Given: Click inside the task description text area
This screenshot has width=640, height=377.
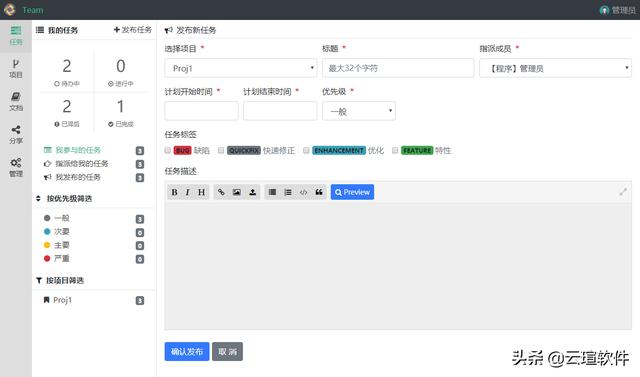Looking at the screenshot, I should (398, 266).
